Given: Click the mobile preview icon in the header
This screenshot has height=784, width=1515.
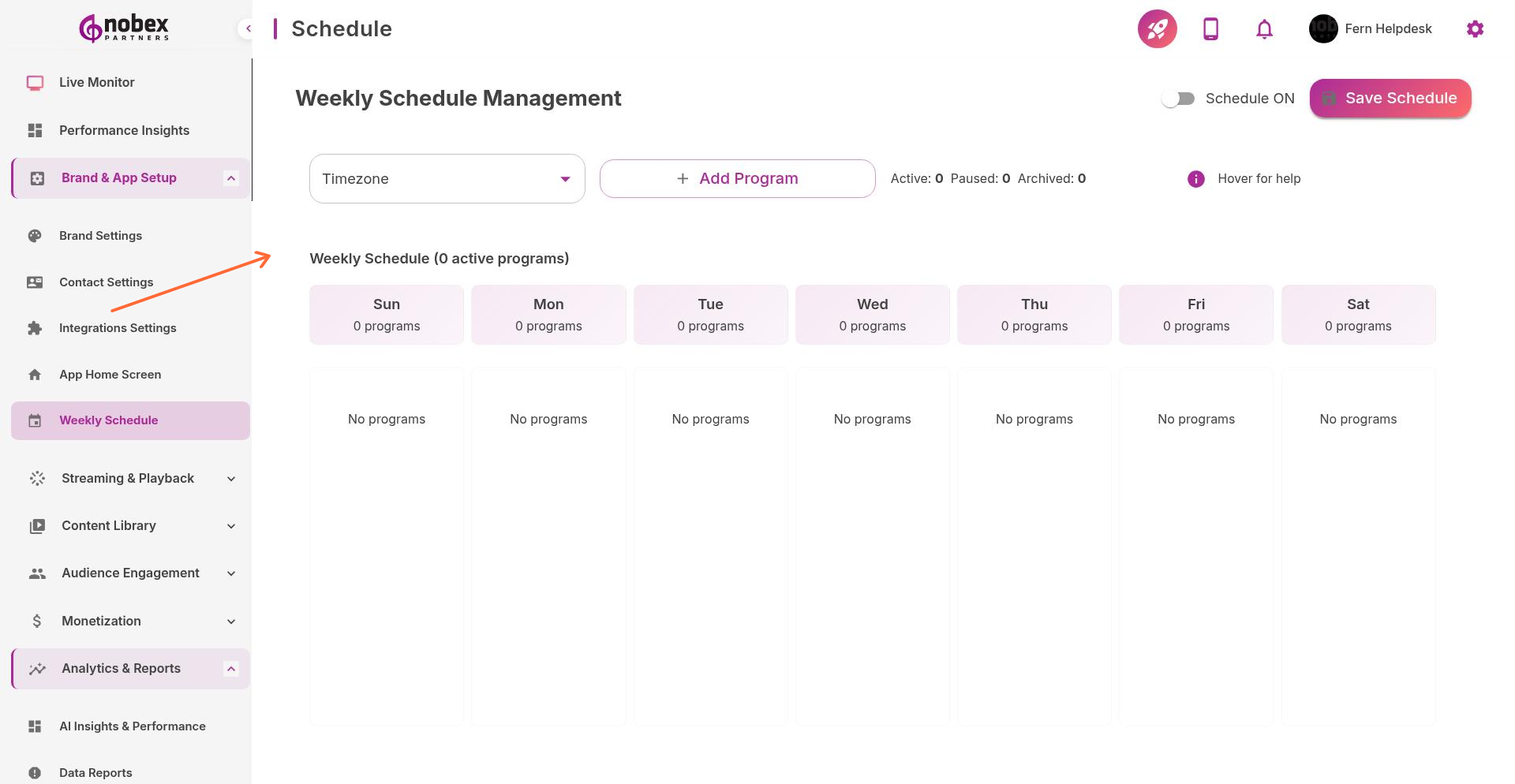Looking at the screenshot, I should (1210, 28).
